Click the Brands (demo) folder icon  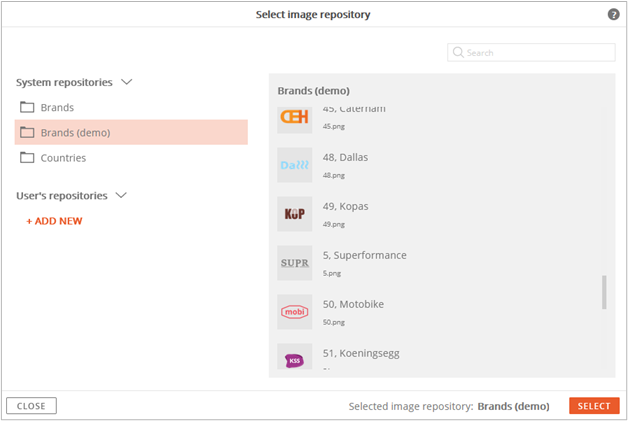pos(27,132)
